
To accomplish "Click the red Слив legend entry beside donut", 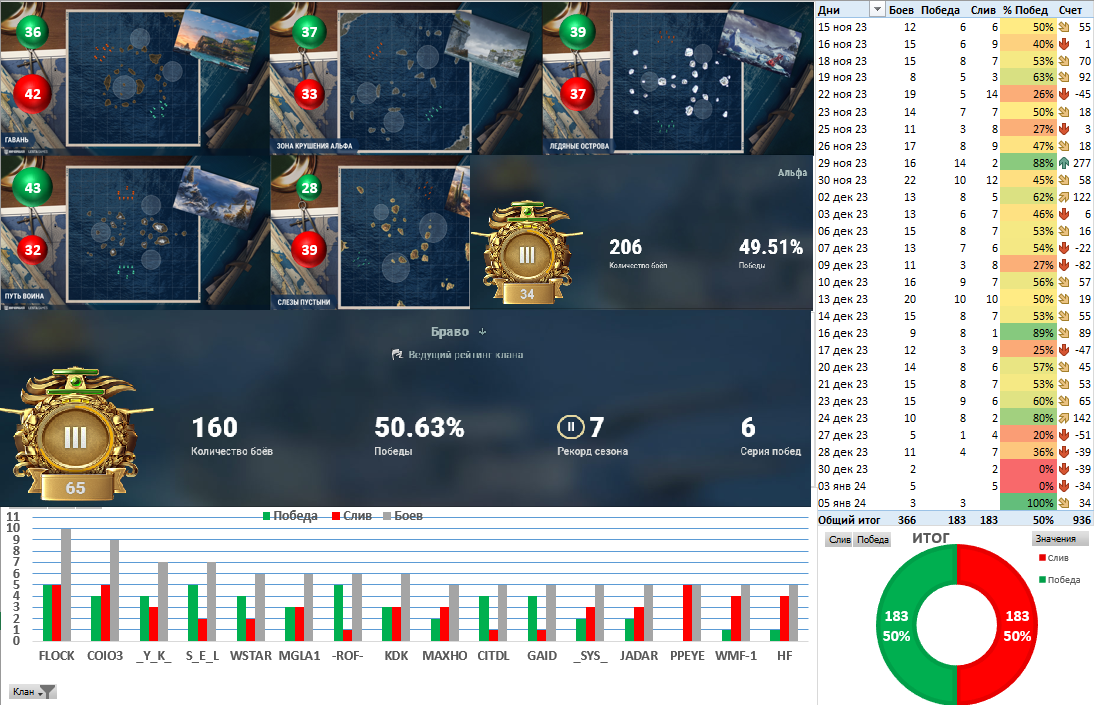I will pyautogui.click(x=1054, y=558).
